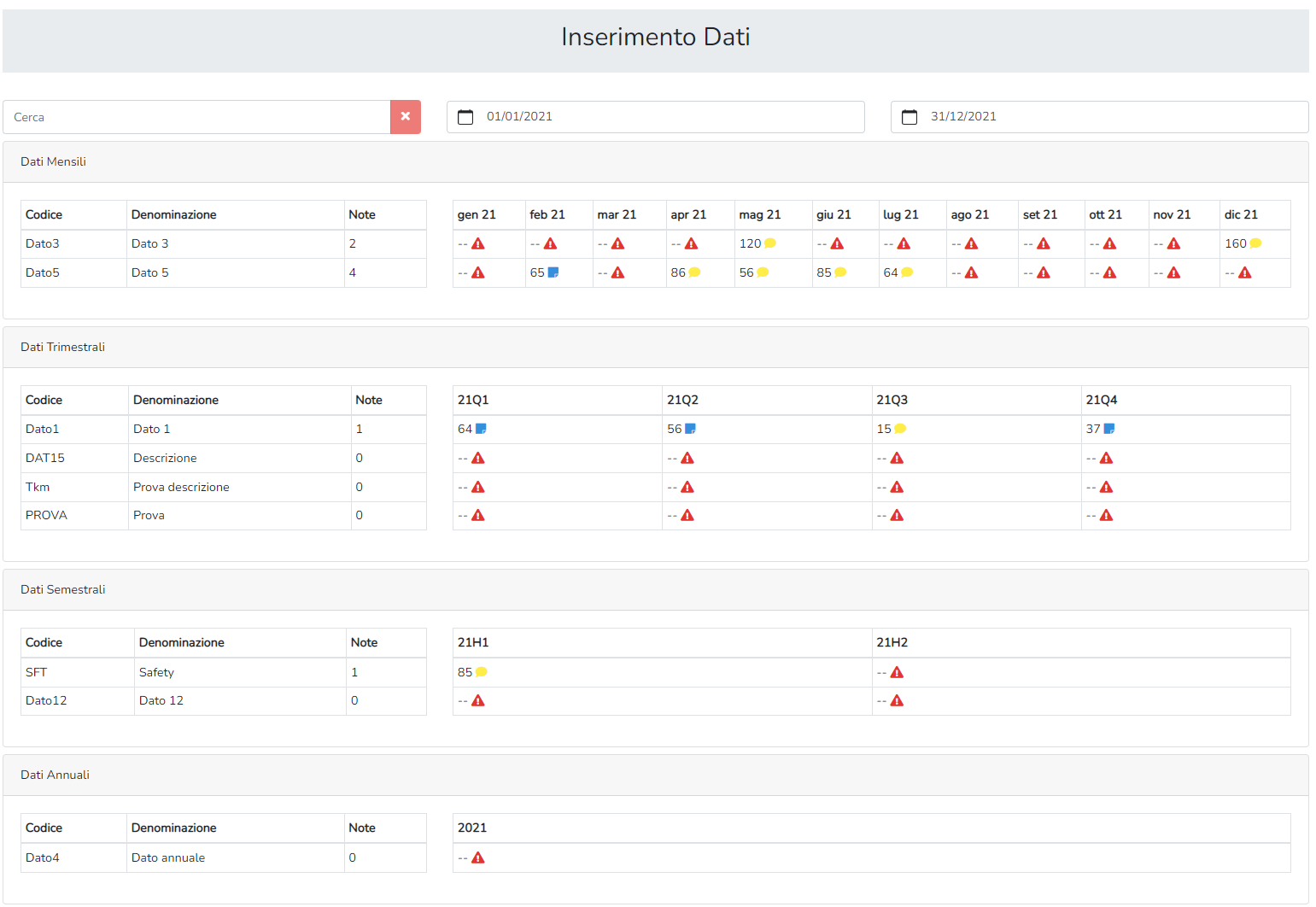Click warning icon for Dato12 21H1

[478, 701]
